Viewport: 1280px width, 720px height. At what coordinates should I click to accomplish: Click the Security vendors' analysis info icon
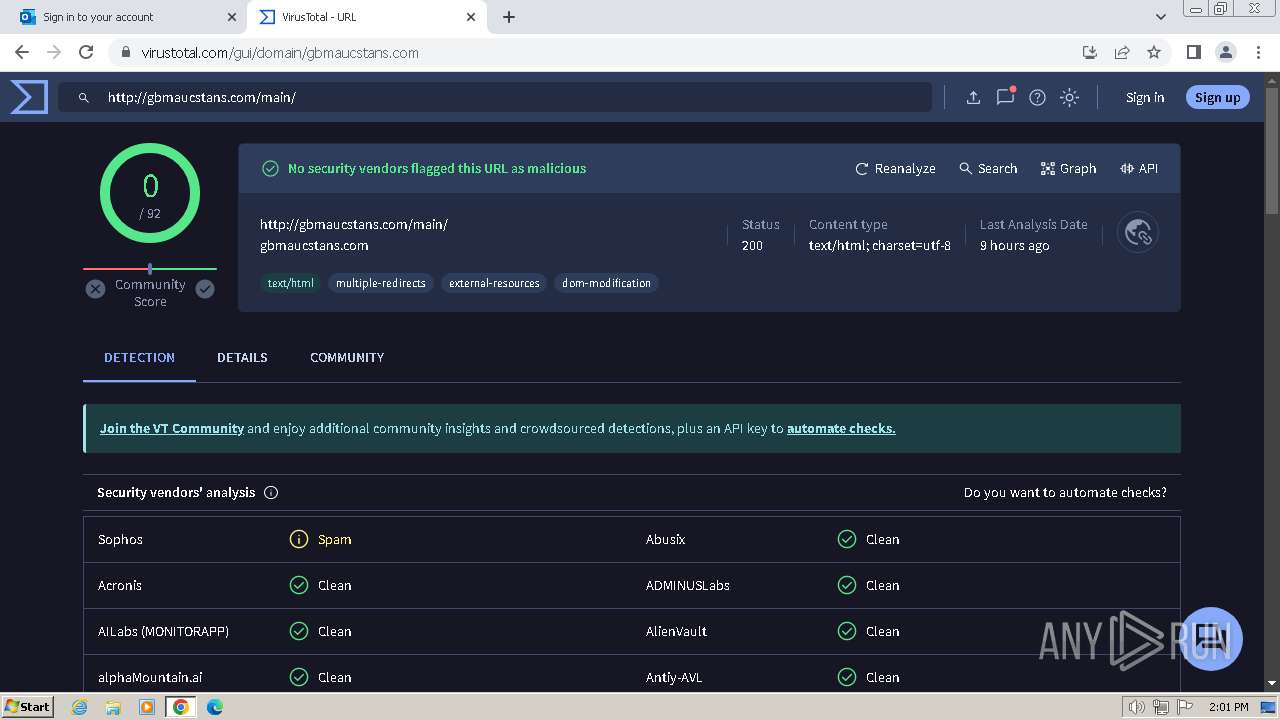click(271, 492)
